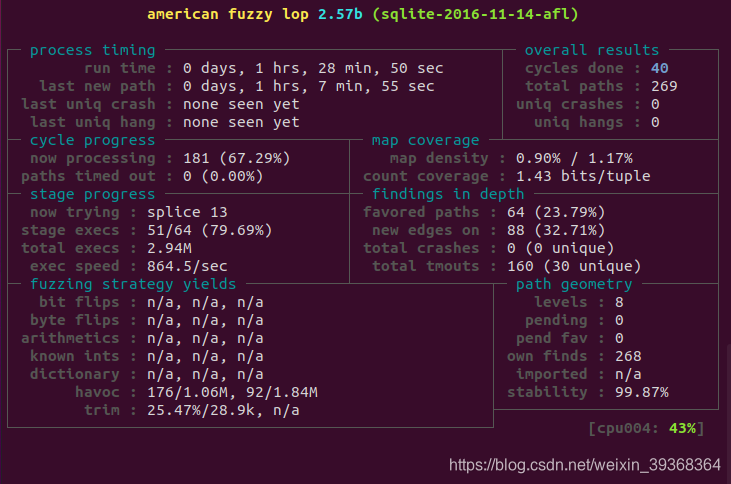
Task: Select trim value '25.47%/28.9k, n/a'
Action: pyautogui.click(x=223, y=410)
